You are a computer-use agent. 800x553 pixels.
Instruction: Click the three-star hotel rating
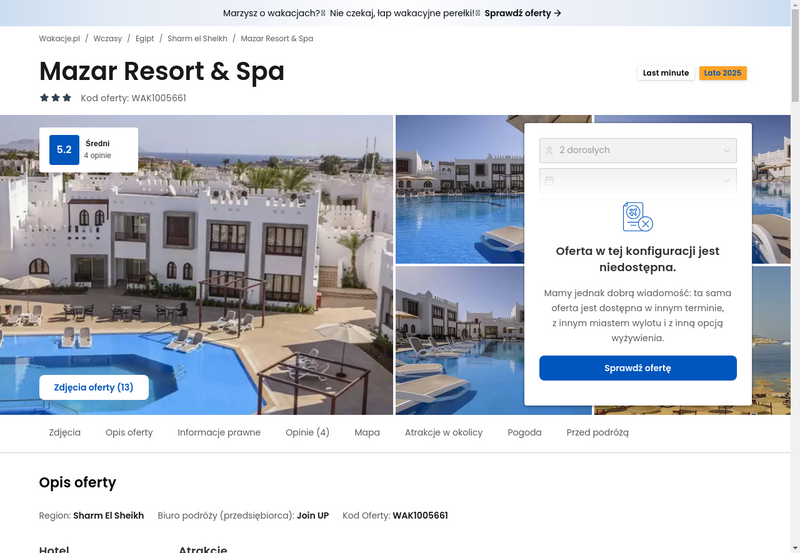point(56,98)
